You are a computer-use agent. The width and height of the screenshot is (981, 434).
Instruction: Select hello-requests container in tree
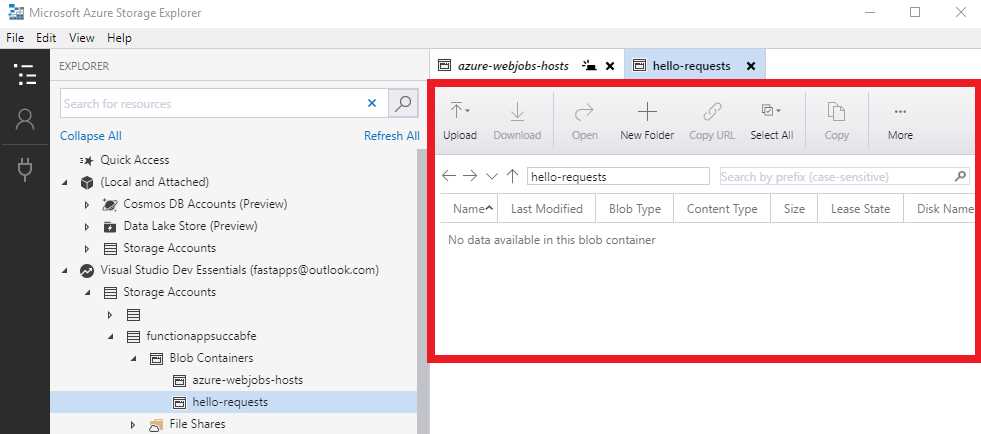click(x=230, y=402)
